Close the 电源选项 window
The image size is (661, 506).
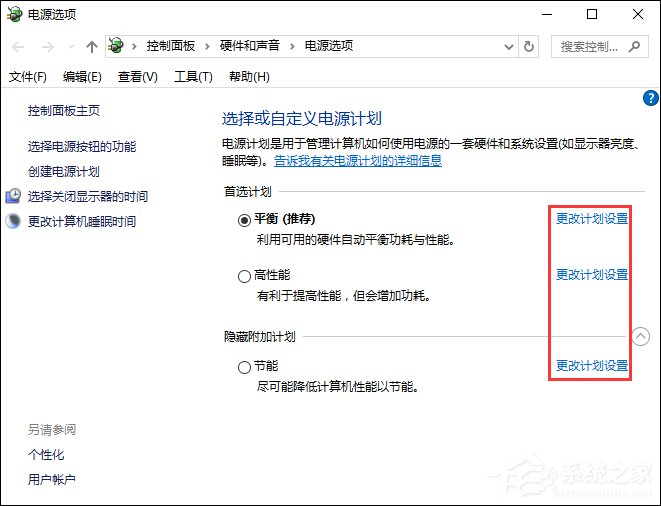click(638, 14)
